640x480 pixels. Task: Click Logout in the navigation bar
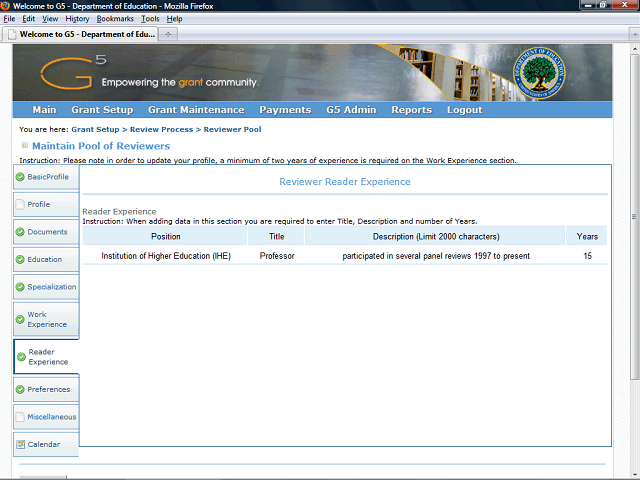pyautogui.click(x=464, y=110)
